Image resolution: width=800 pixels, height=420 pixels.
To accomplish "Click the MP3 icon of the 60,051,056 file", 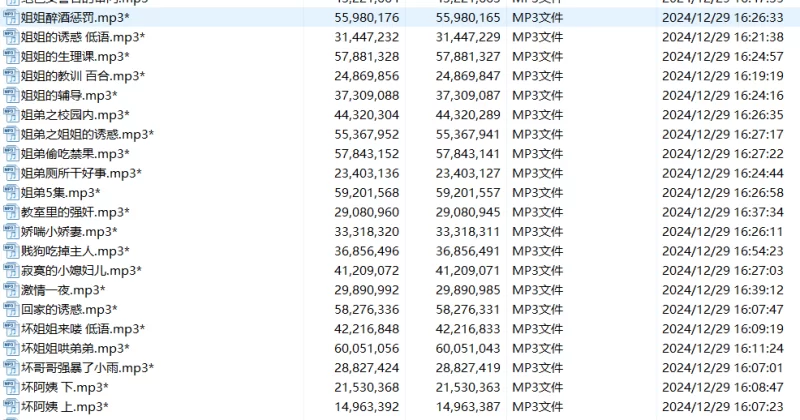I will 11,349.
